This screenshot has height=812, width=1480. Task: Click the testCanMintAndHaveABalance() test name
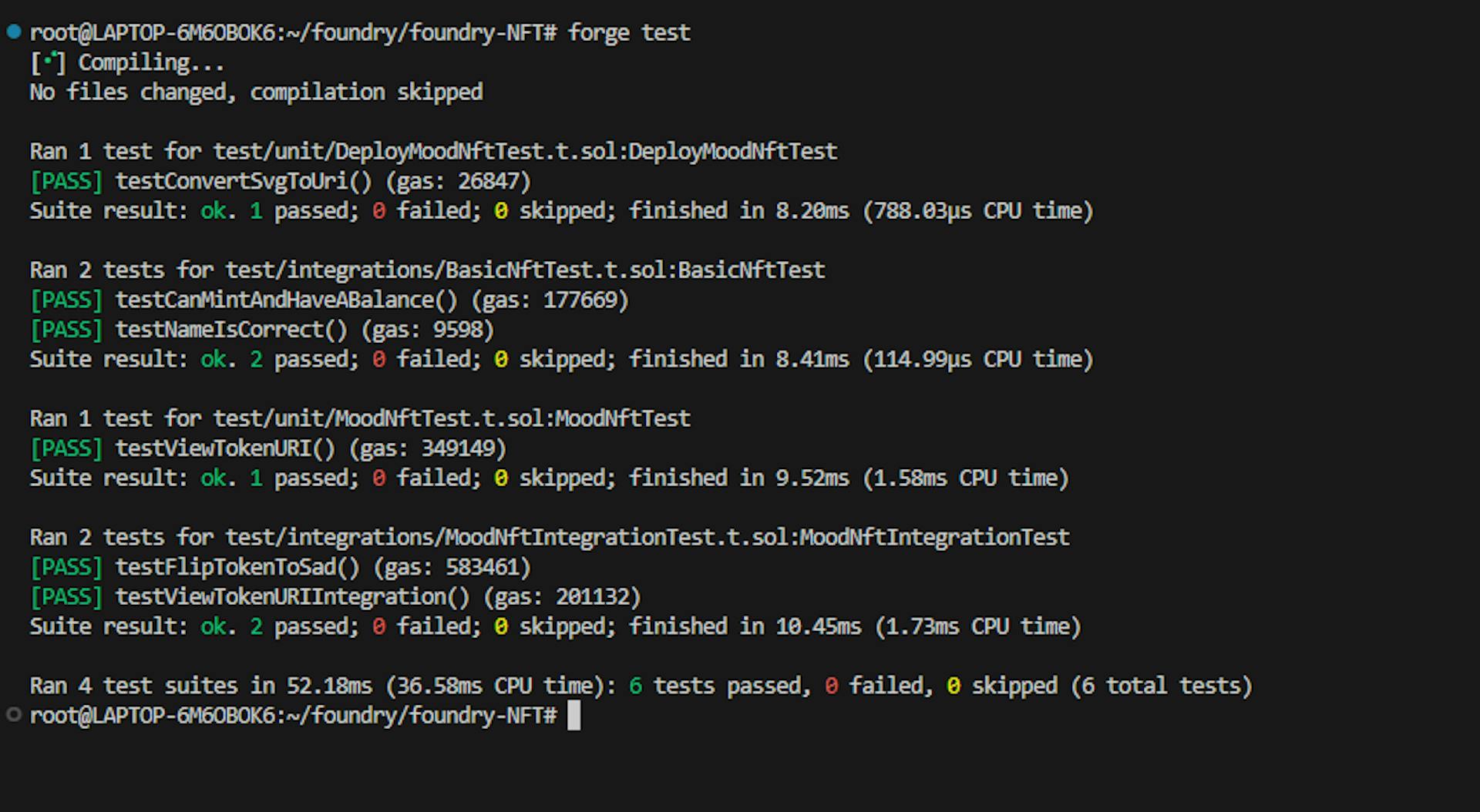[286, 300]
